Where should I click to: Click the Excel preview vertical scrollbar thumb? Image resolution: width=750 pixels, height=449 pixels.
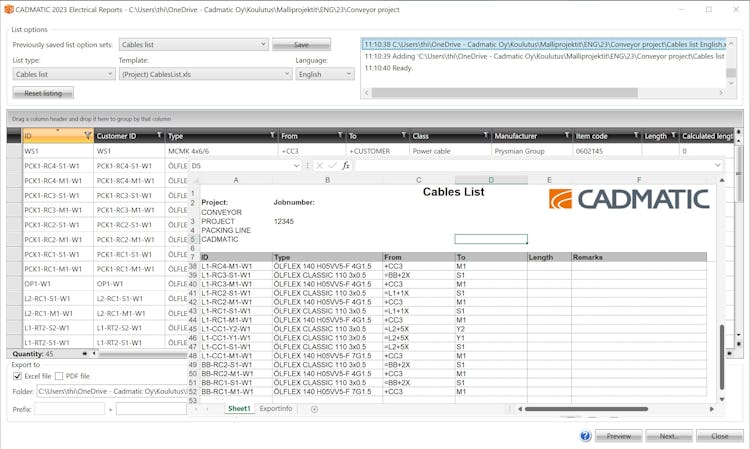tap(722, 357)
